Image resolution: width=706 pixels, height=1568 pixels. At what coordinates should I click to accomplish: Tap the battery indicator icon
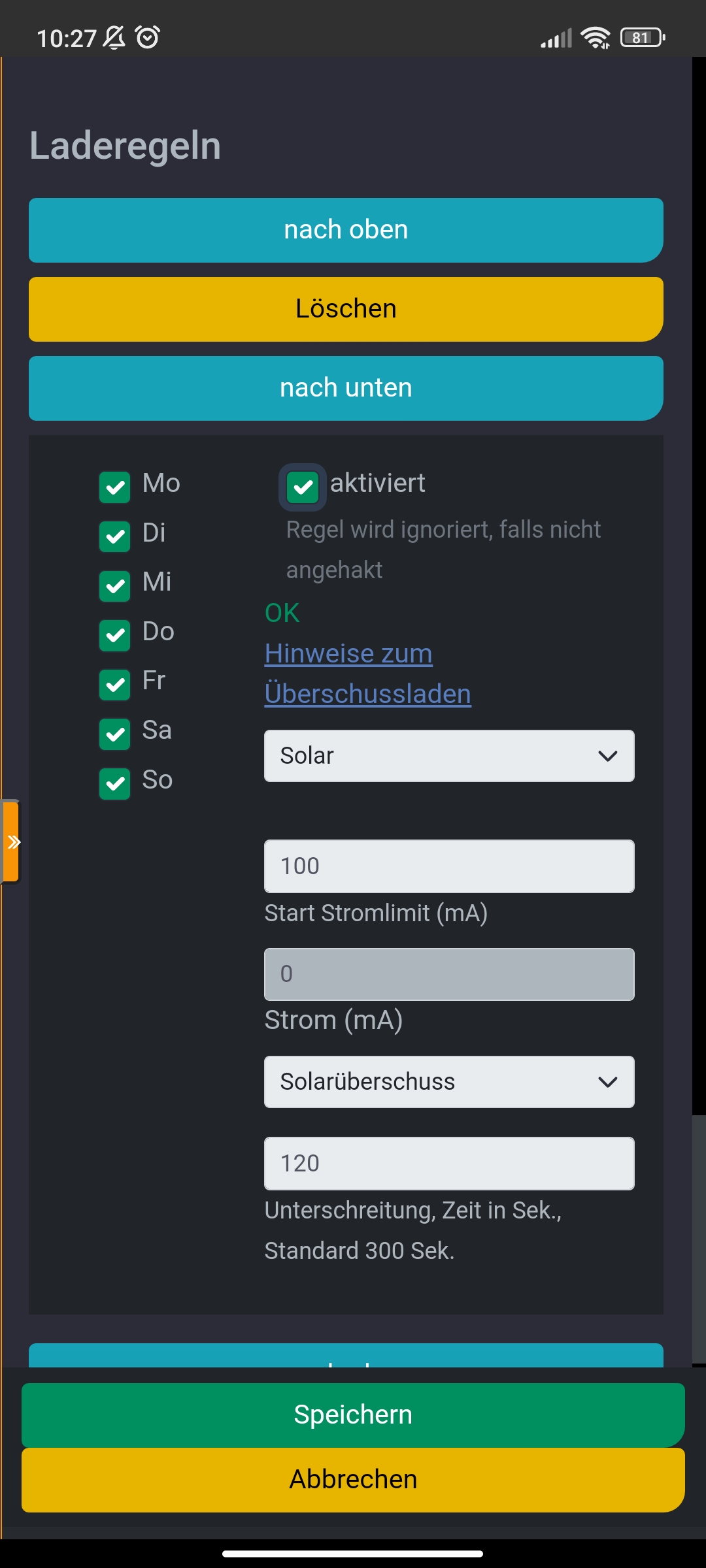(x=643, y=37)
